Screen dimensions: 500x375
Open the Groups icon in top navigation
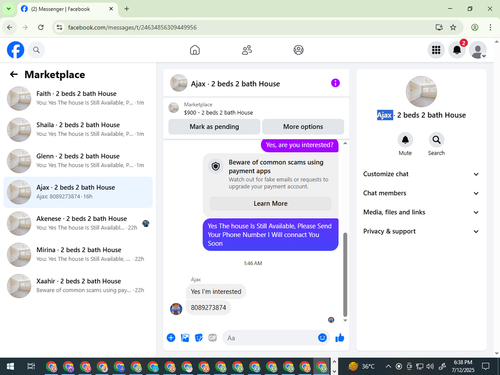(x=298, y=50)
